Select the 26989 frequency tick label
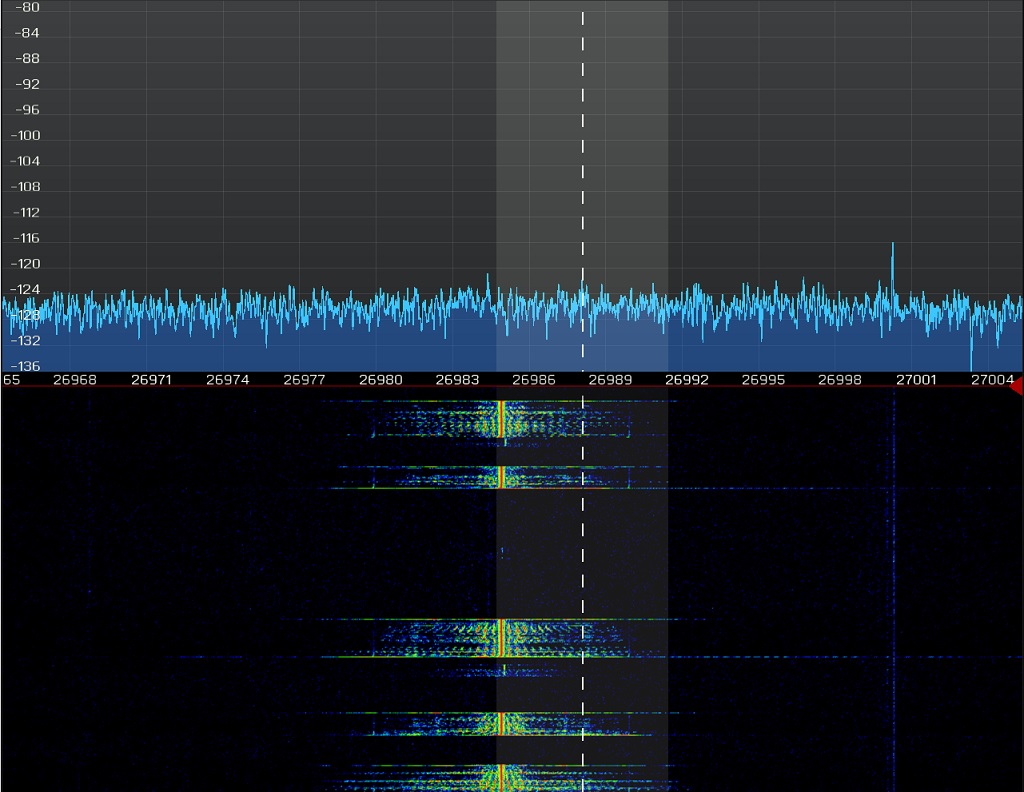Viewport: 1024px width, 792px height. click(610, 380)
